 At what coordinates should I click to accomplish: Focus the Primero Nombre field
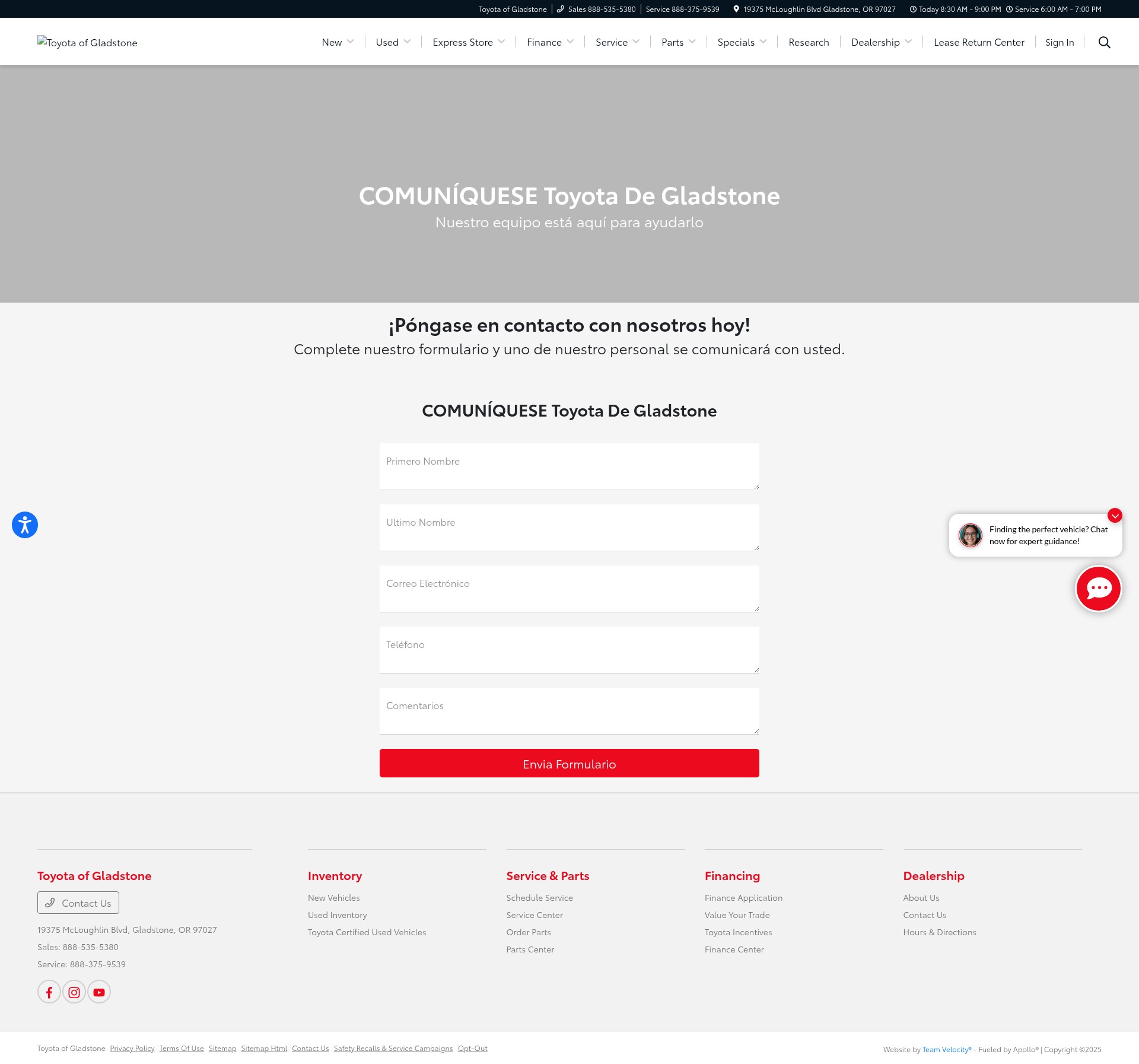click(x=569, y=466)
